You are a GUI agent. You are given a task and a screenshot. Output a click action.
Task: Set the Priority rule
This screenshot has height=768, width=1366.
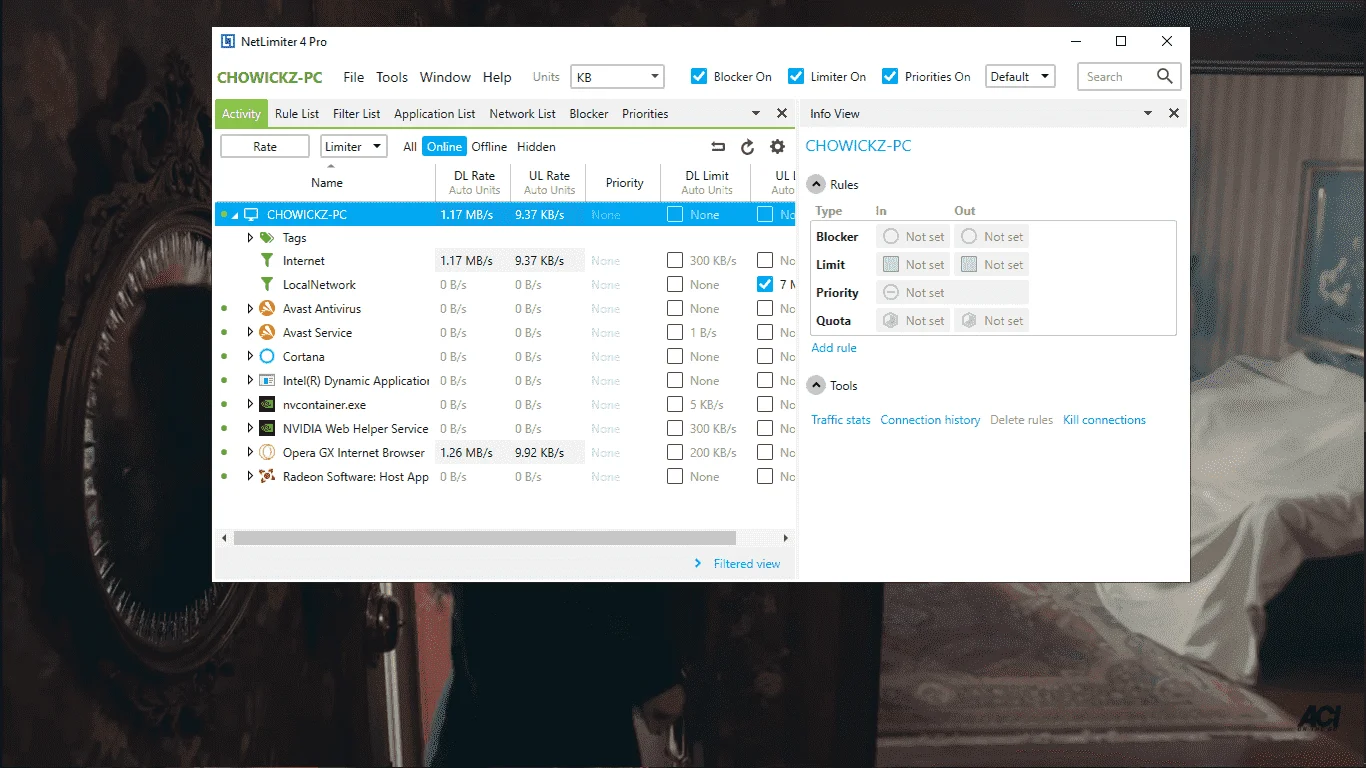953,293
